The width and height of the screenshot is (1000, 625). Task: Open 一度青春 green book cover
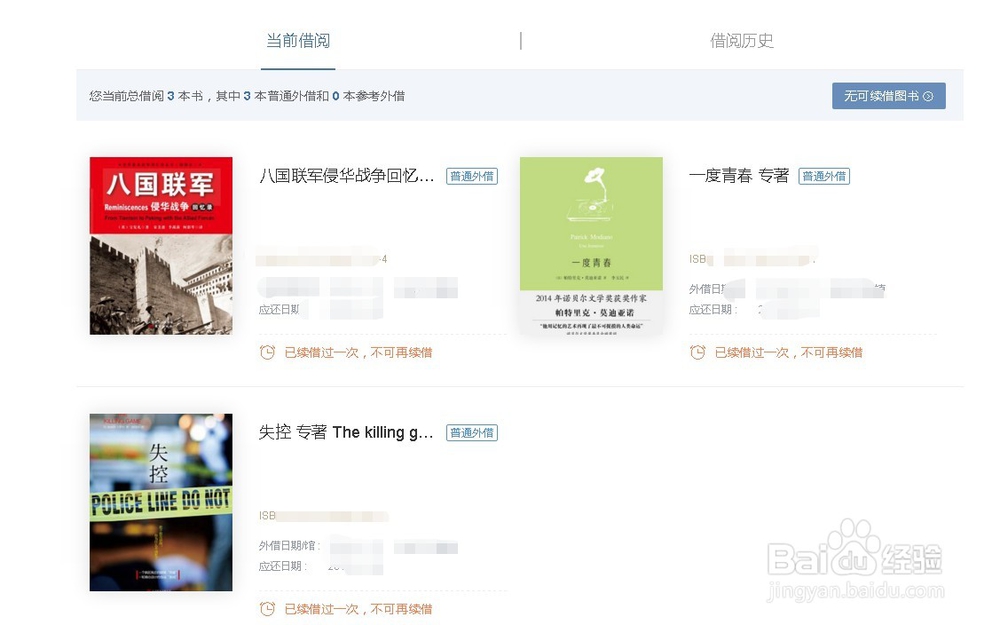[591, 246]
